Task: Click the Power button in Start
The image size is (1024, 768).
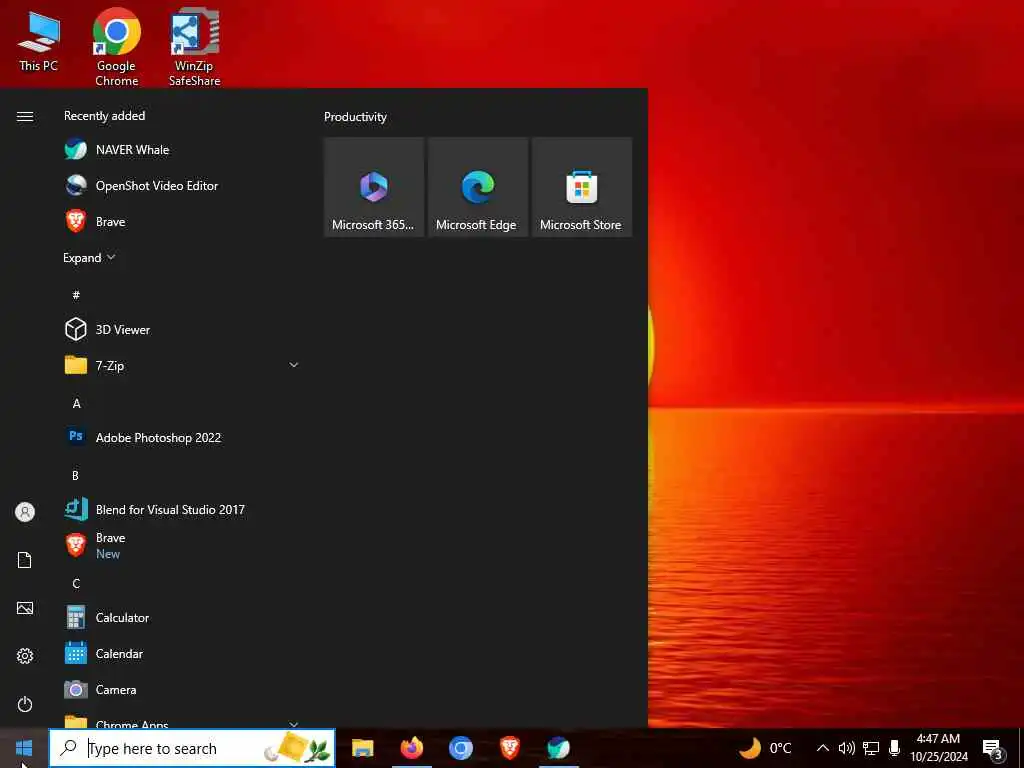Action: [x=25, y=704]
